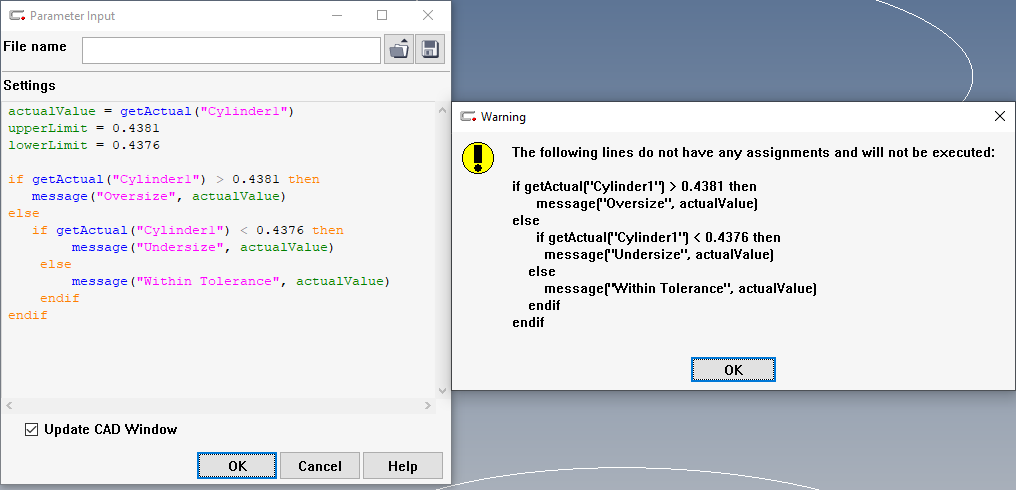Minimize the Parameter Input window
The width and height of the screenshot is (1016, 490).
336,15
